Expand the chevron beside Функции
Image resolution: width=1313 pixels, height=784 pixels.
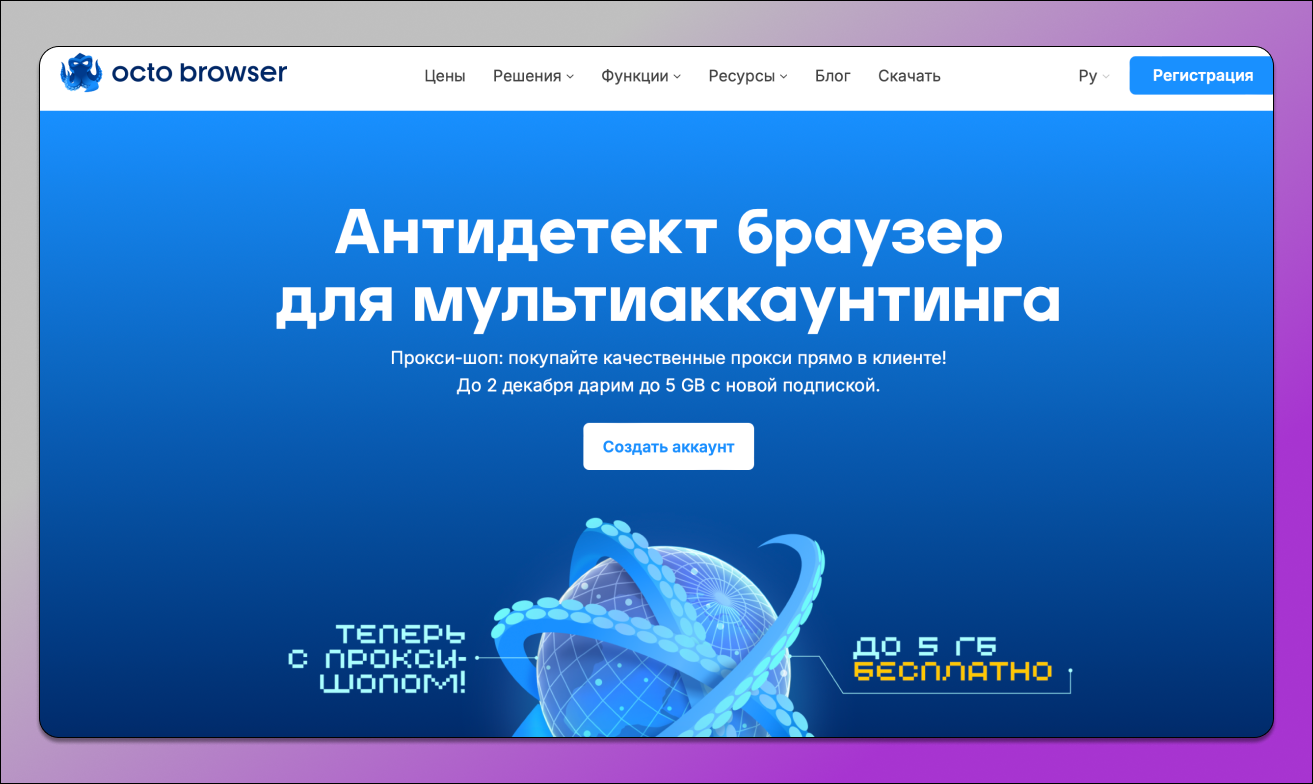point(677,76)
